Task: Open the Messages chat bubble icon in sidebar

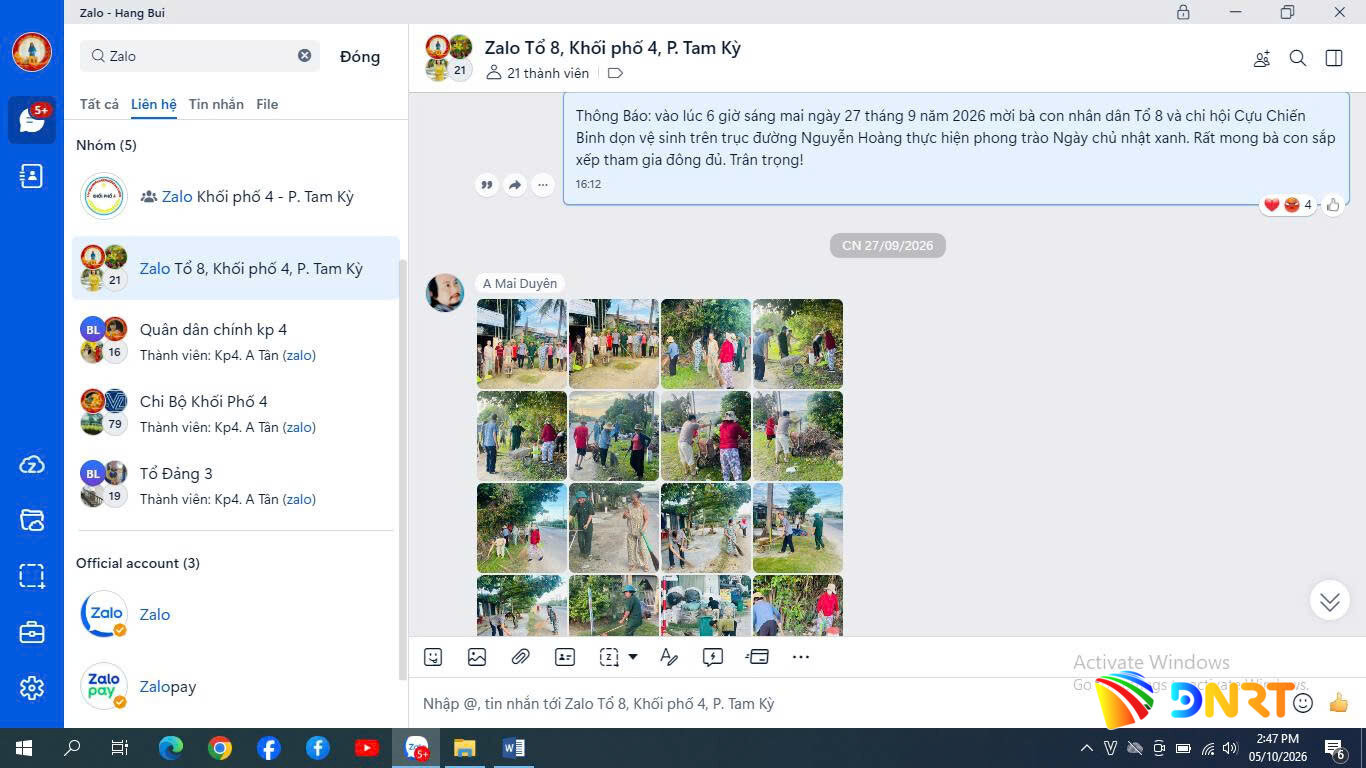Action: pos(32,120)
